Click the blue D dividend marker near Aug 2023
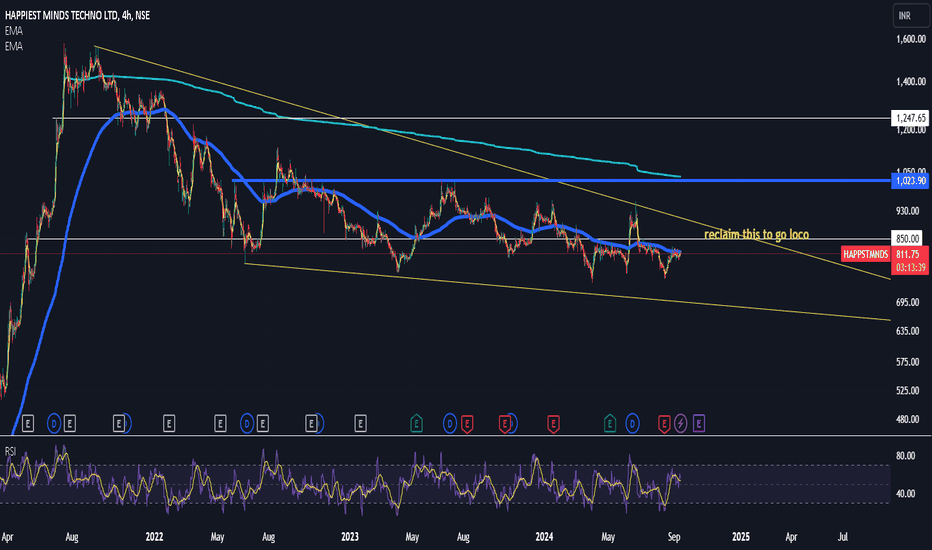Viewport: 932px width, 550px height. pyautogui.click(x=450, y=423)
